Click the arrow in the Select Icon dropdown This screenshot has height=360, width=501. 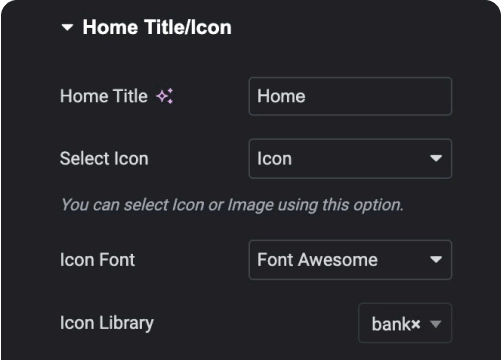(x=436, y=158)
